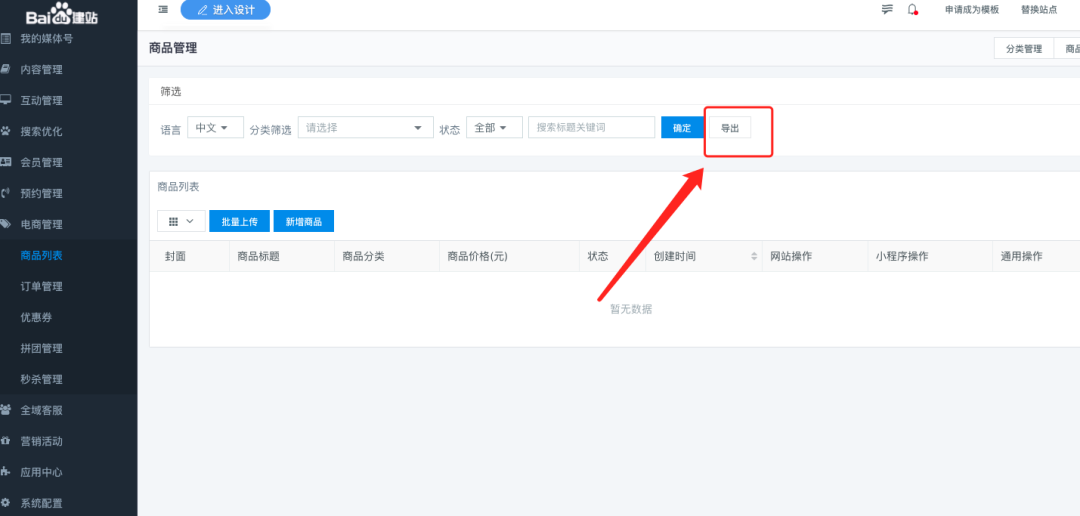Viewport: 1080px width, 516px height.
Task: Open the 语言 dropdown showing 中文
Action: pyautogui.click(x=215, y=128)
